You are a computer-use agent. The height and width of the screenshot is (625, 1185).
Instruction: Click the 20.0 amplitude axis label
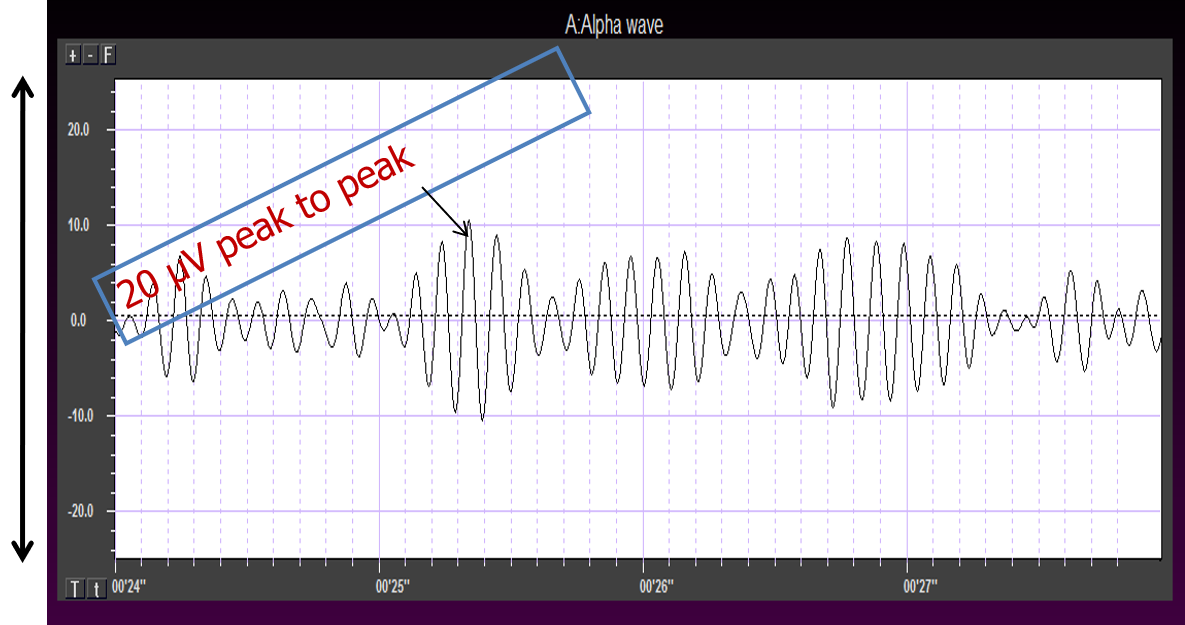[x=78, y=130]
